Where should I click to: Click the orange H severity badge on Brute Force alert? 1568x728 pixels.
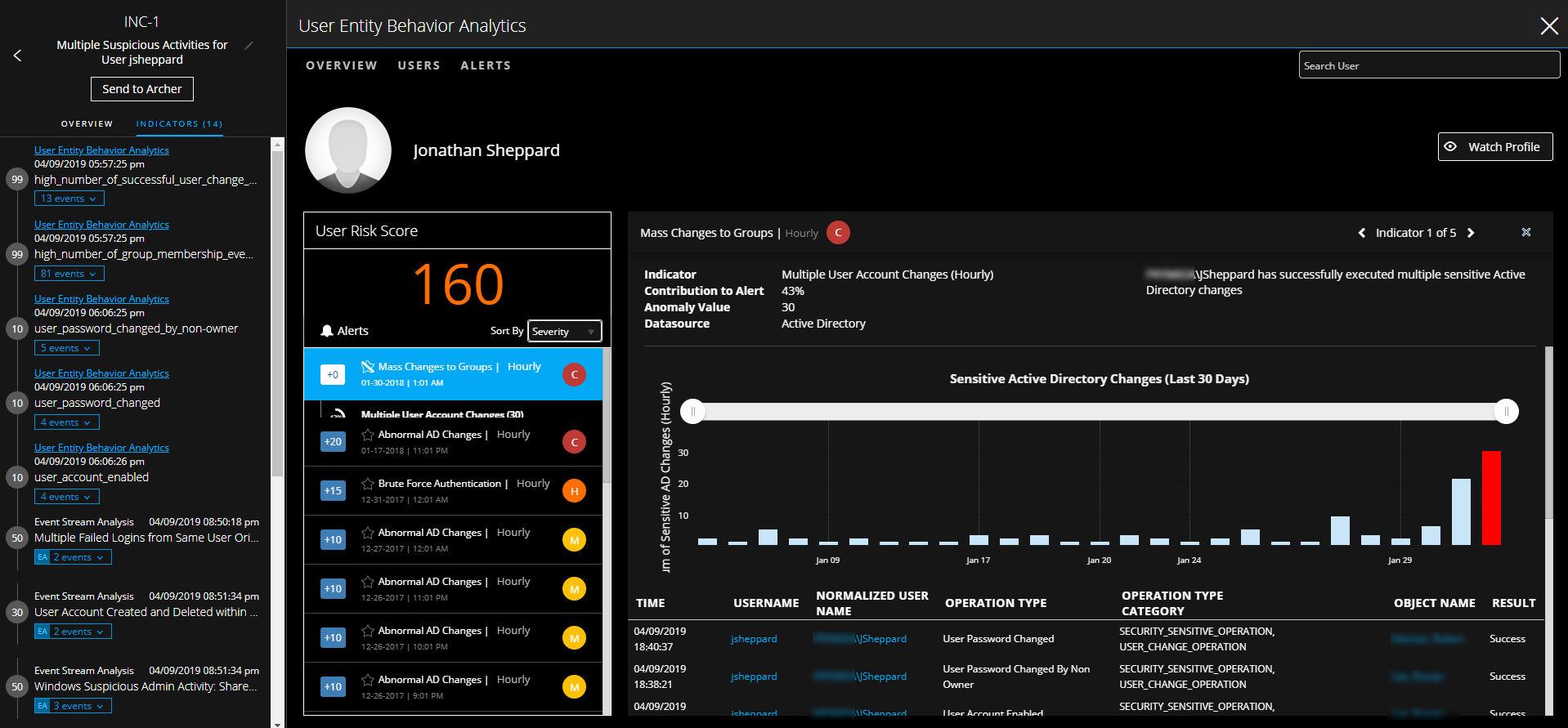coord(574,491)
